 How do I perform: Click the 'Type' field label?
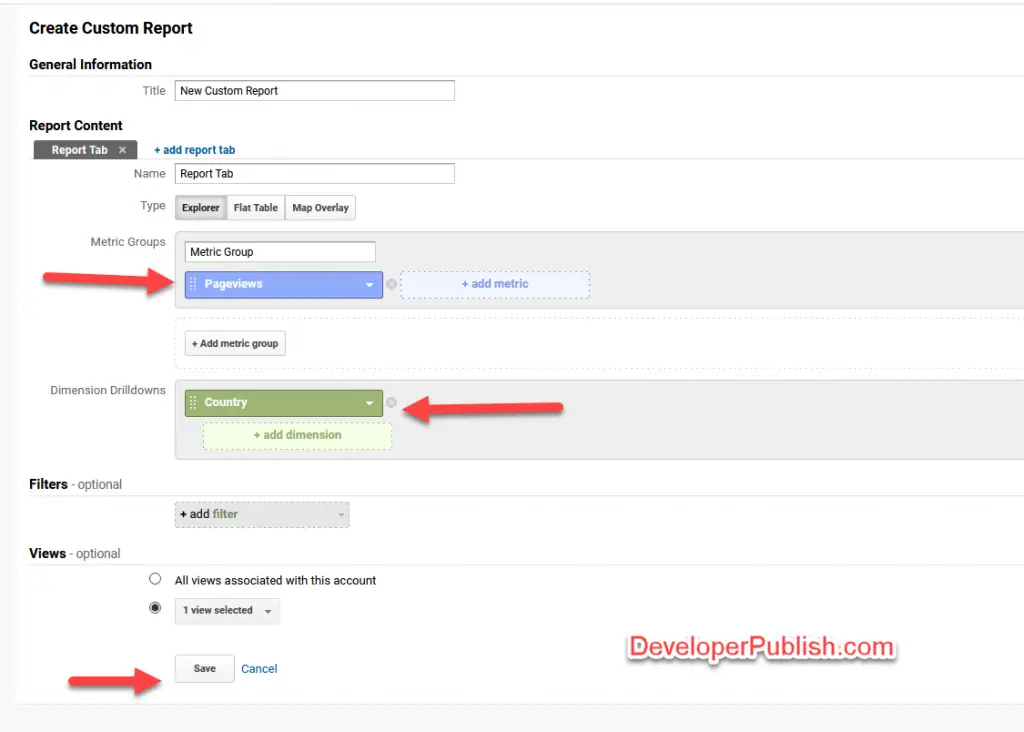pos(153,206)
